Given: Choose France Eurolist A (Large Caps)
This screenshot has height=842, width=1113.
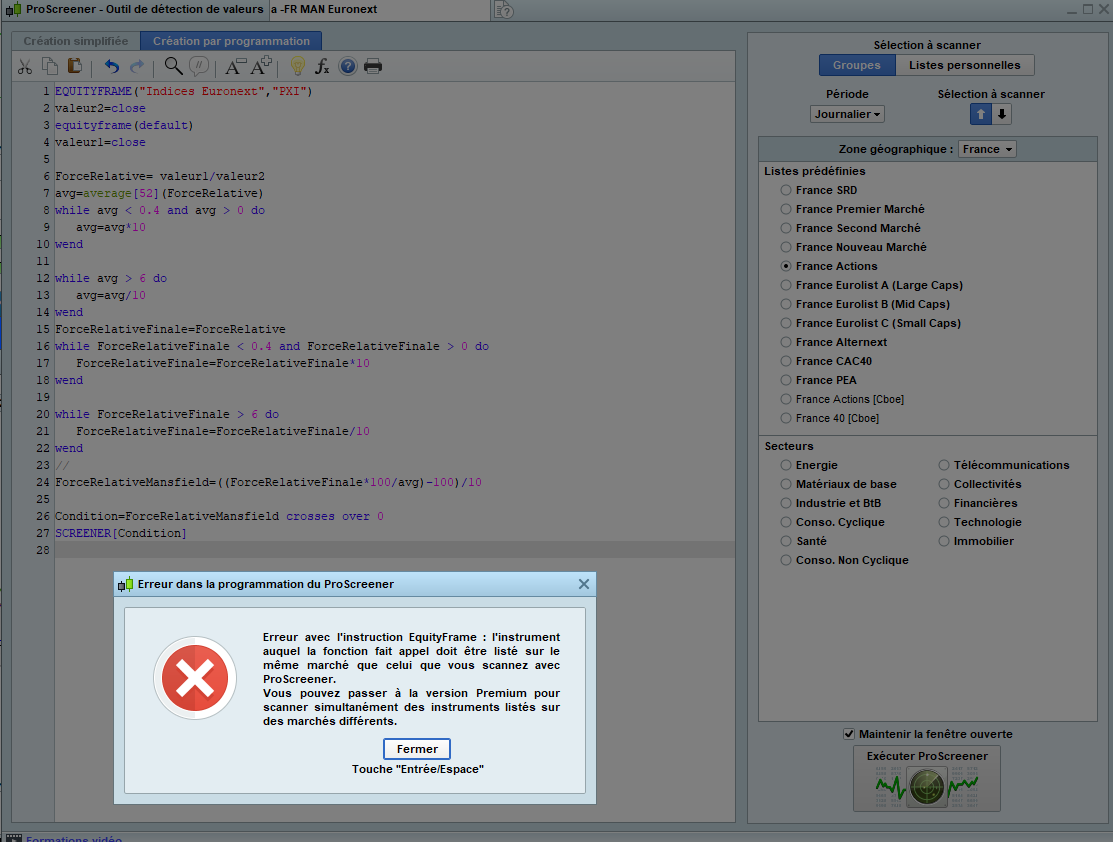Looking at the screenshot, I should (x=786, y=285).
